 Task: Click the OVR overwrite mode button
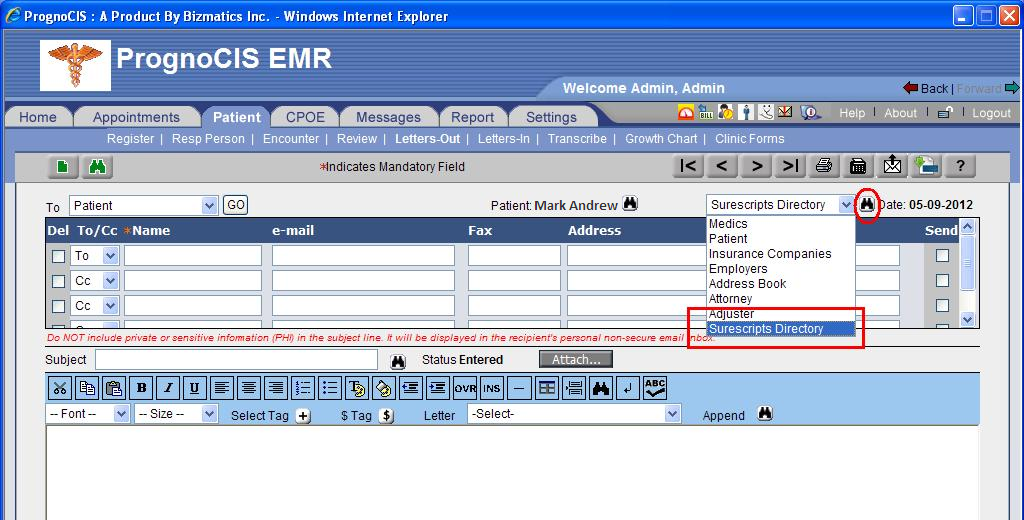tap(465, 388)
